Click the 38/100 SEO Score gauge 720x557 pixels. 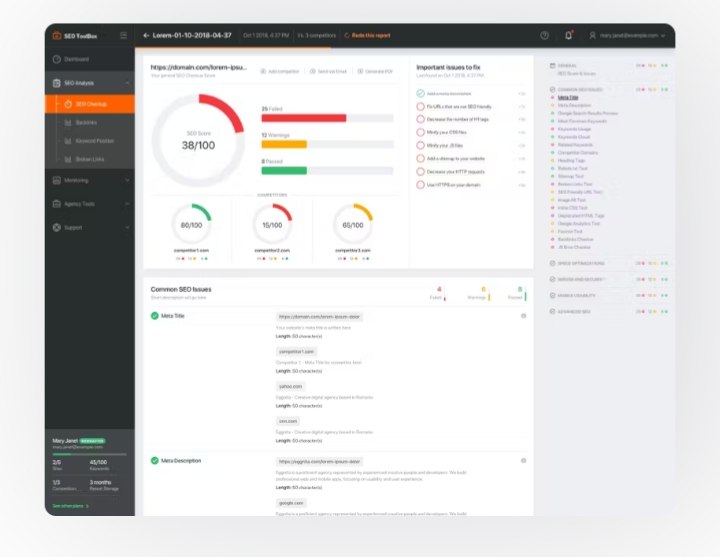tap(198, 140)
